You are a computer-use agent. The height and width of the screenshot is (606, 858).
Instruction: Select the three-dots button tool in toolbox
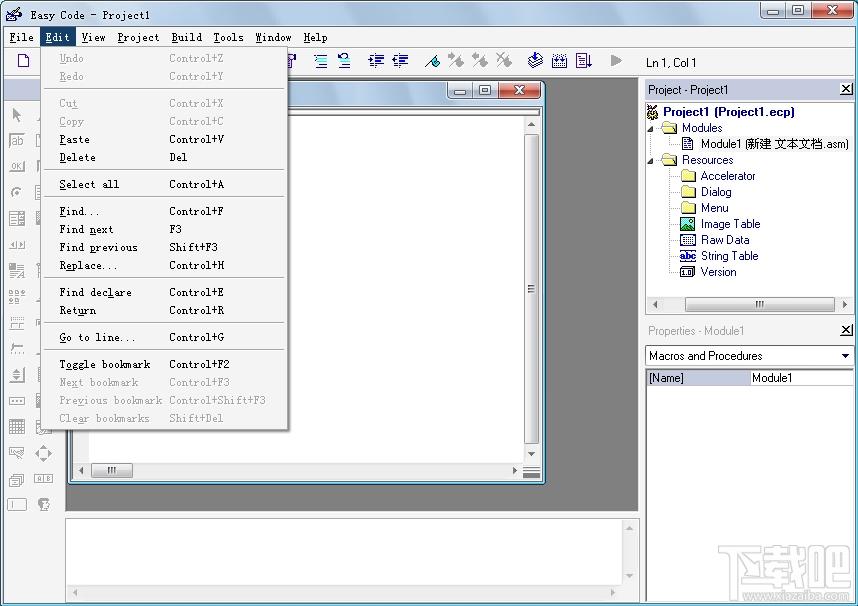point(17,401)
